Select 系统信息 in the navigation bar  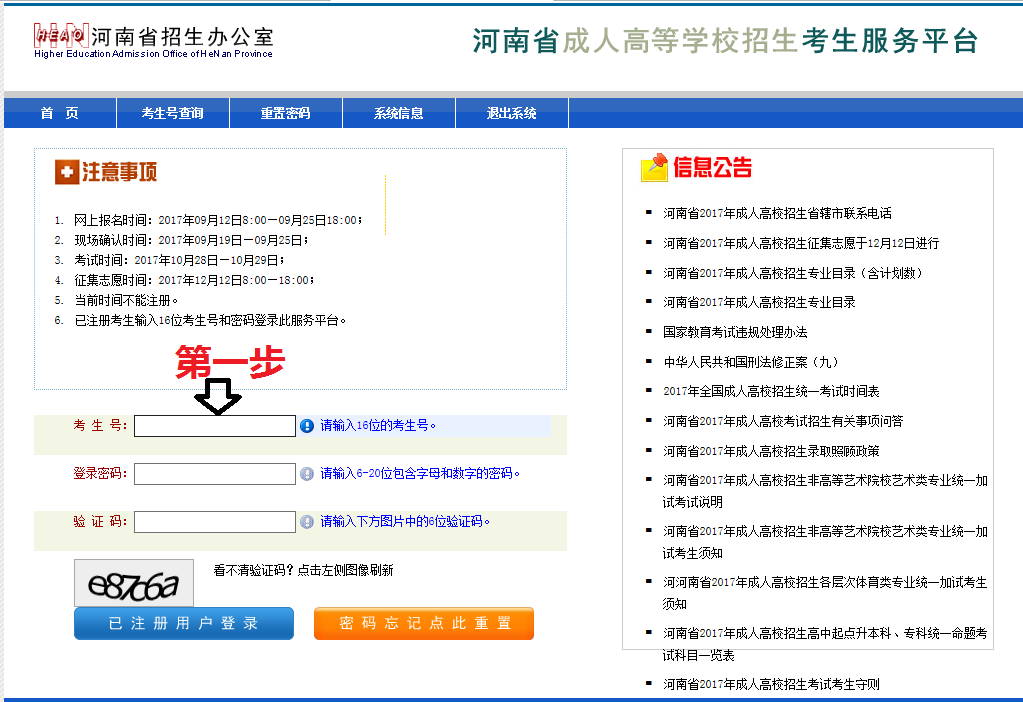tap(398, 113)
